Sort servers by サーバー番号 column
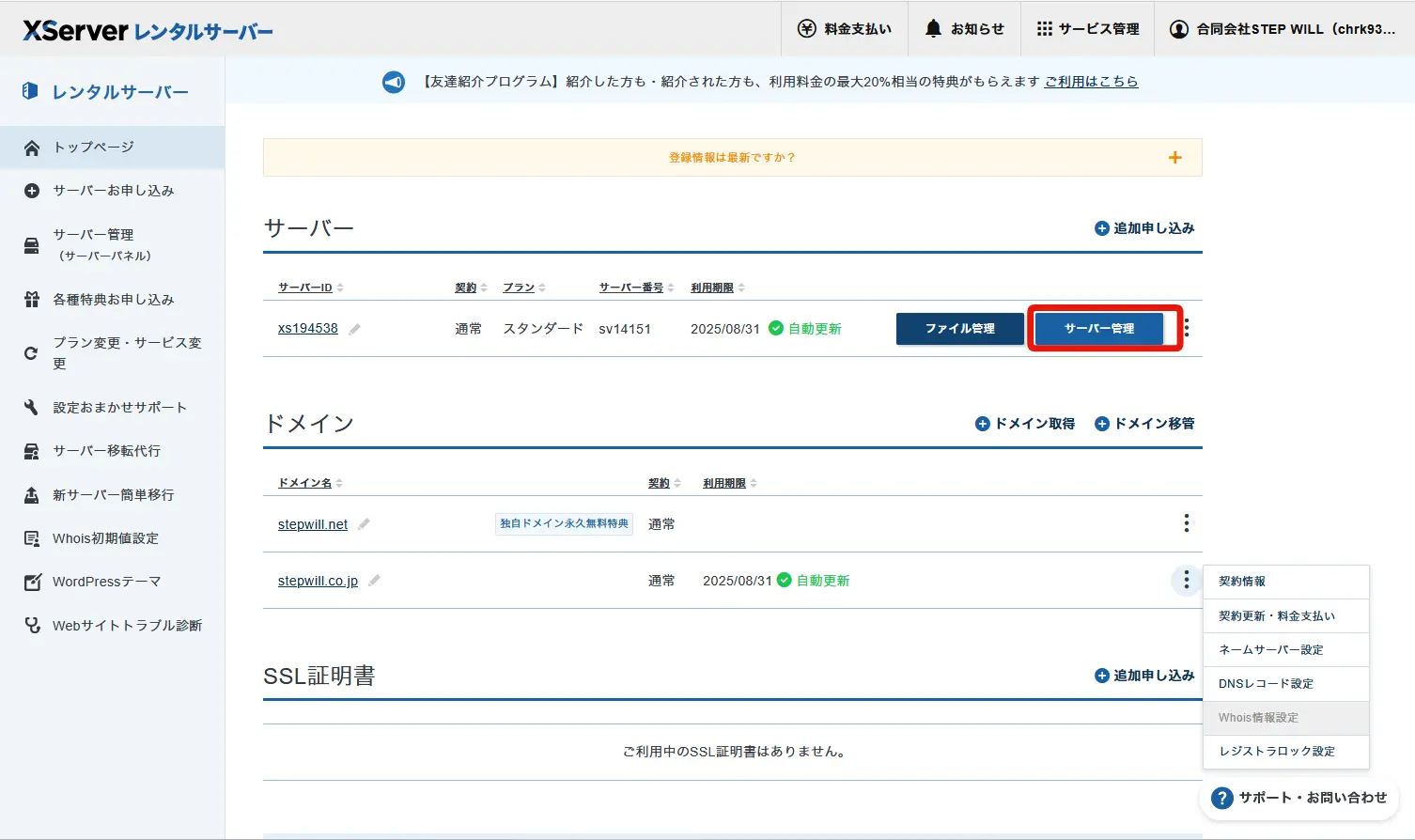 [636, 288]
